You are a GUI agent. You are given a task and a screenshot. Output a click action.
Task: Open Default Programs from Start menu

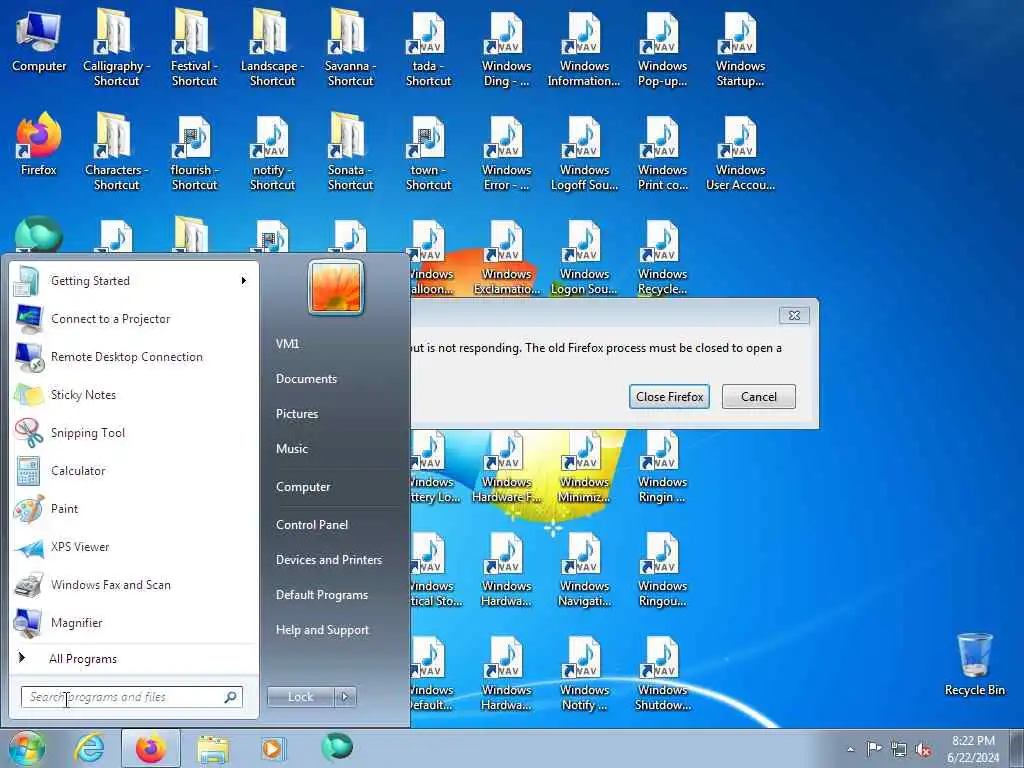point(321,595)
